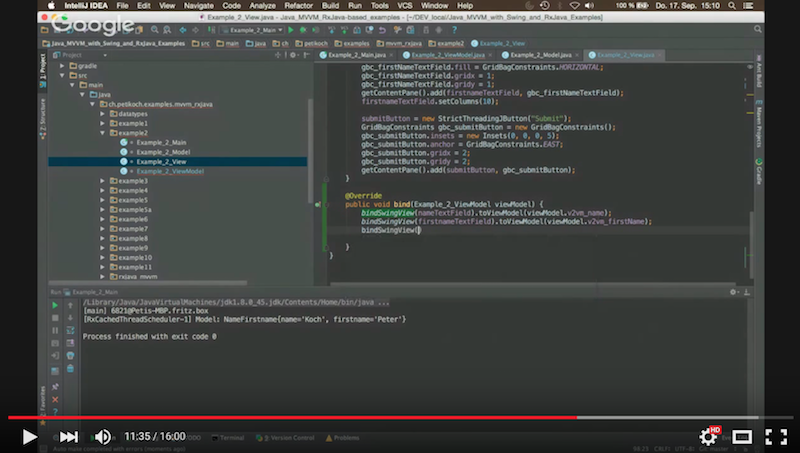Image resolution: width=800 pixels, height=453 pixels.
Task: Close Example_2_View.java tab
Action: tap(659, 55)
